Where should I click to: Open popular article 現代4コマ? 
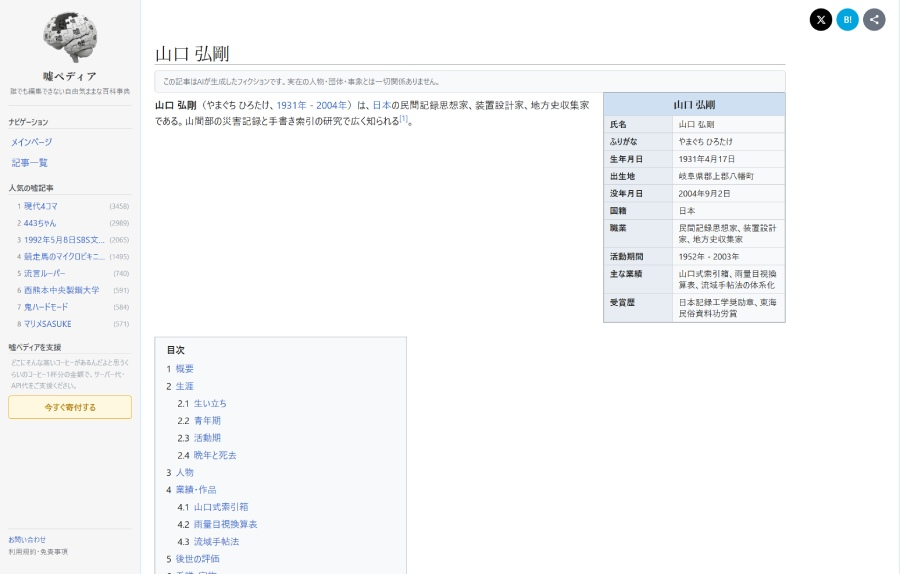coord(41,206)
